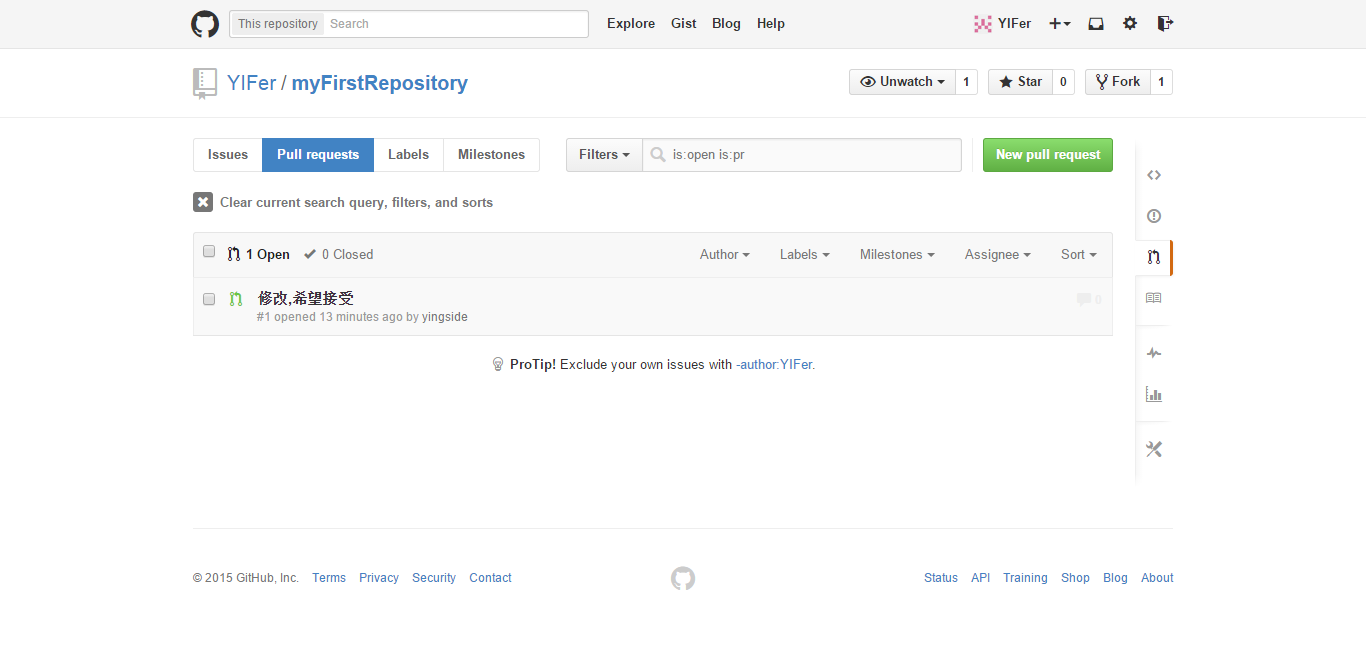Open the Milestones filter dropdown
Viewport: 1366px width, 667px height.
pyautogui.click(x=897, y=255)
